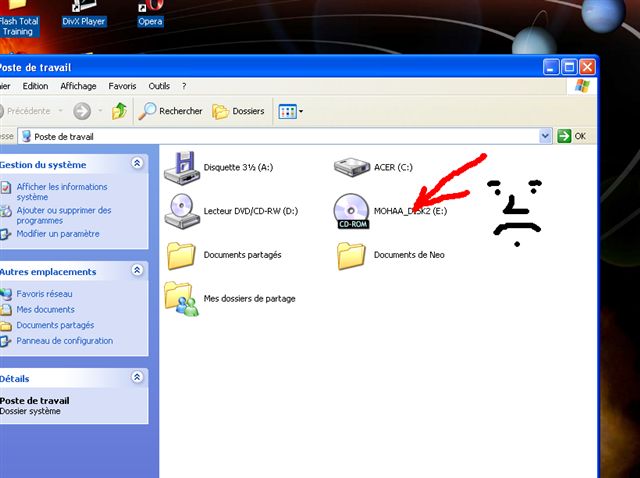640x478 pixels.
Task: Open the ? help menu
Action: click(x=184, y=86)
